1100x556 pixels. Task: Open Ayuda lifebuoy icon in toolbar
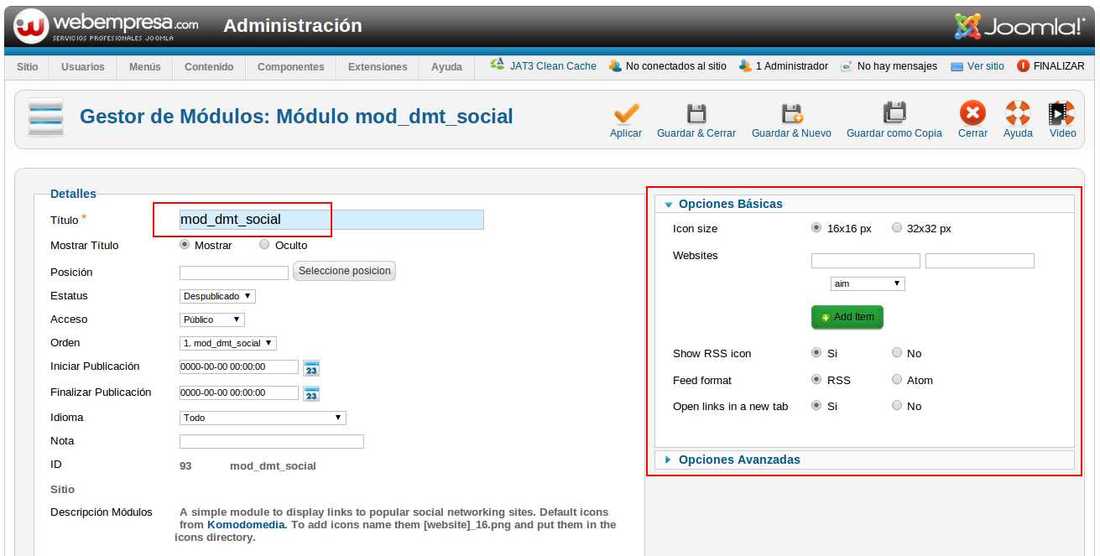coord(1017,113)
